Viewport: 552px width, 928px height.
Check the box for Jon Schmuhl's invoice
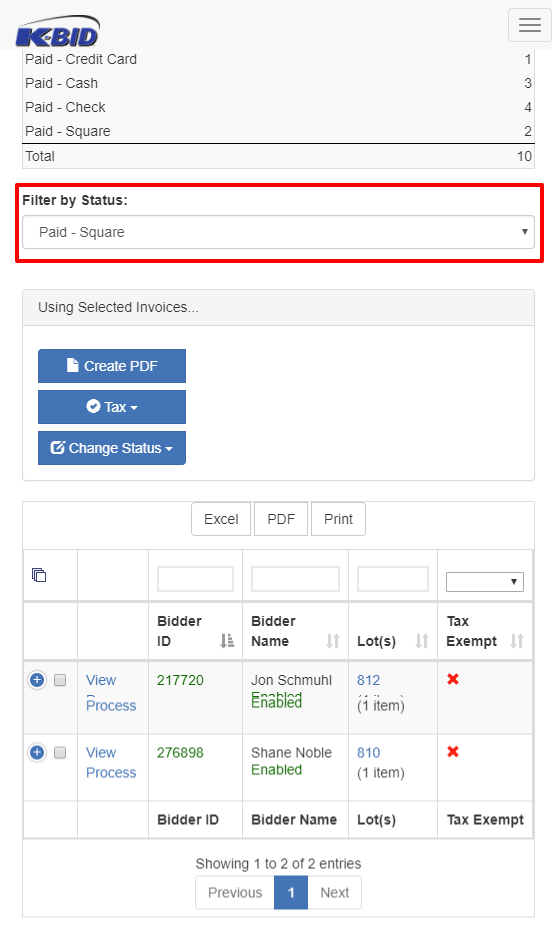click(60, 680)
